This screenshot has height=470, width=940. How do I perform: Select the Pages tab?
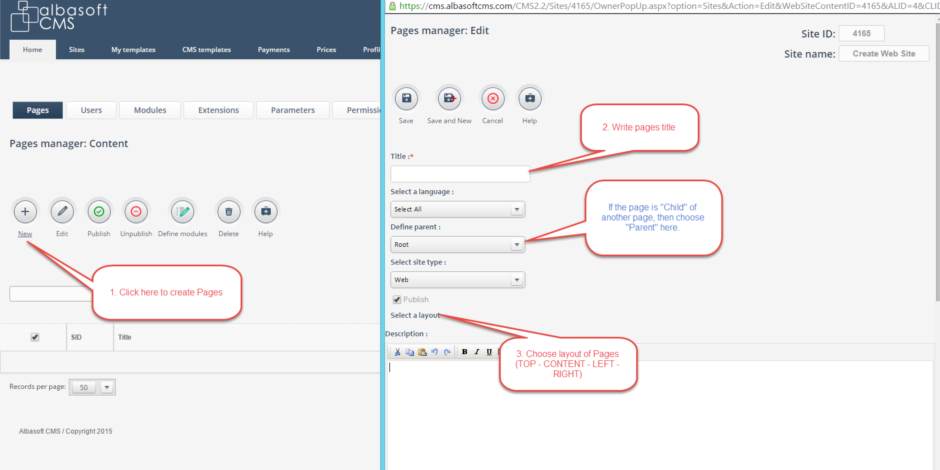(x=38, y=110)
